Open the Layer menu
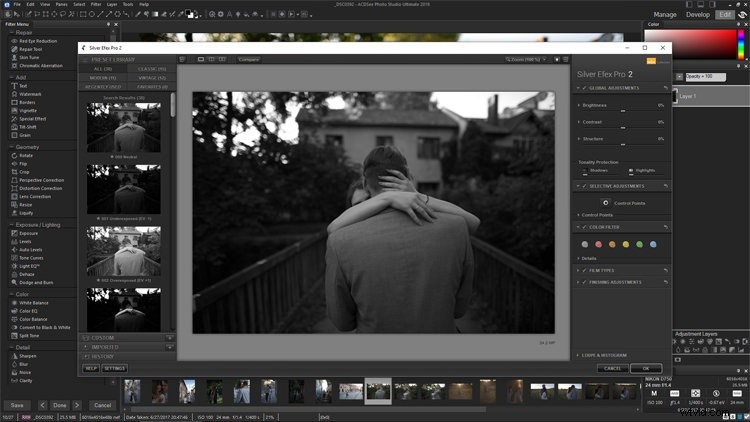750x422 pixels. tap(112, 4)
